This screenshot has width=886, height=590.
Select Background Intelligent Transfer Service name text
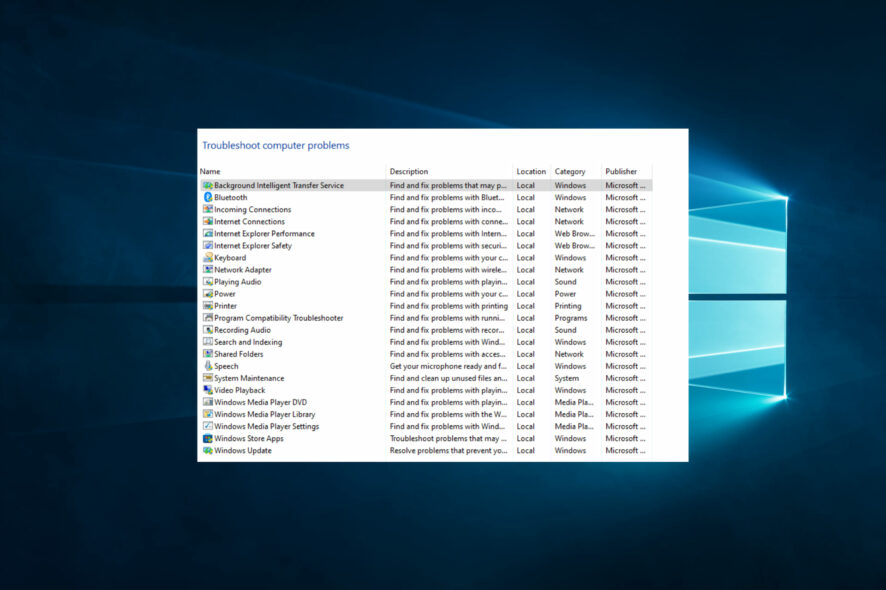[279, 185]
